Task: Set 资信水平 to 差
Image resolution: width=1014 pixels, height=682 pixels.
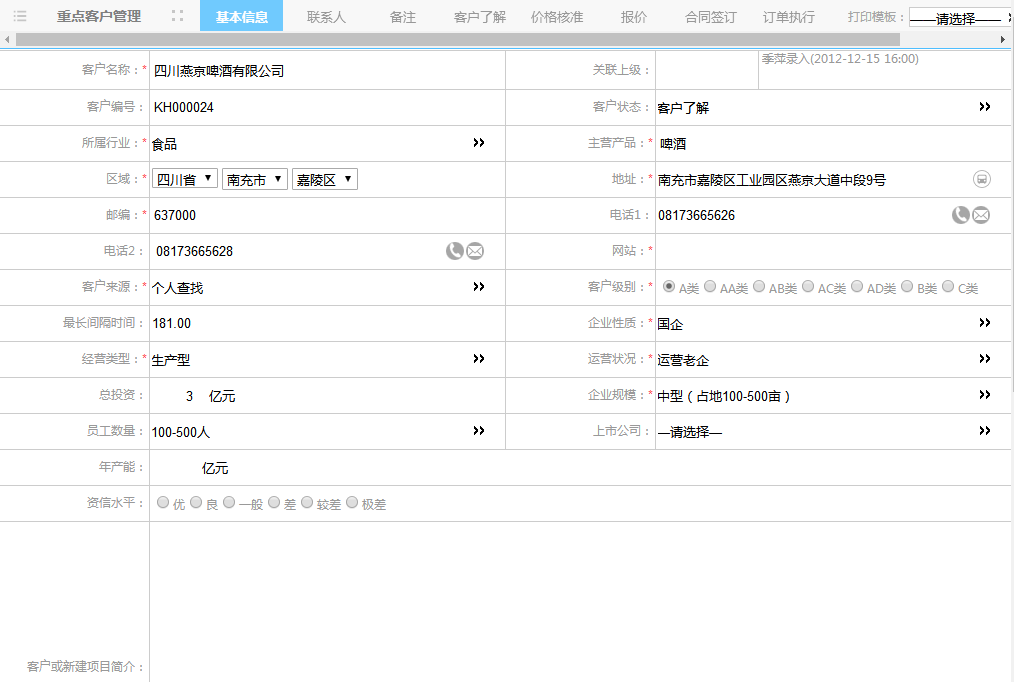Action: click(x=274, y=502)
